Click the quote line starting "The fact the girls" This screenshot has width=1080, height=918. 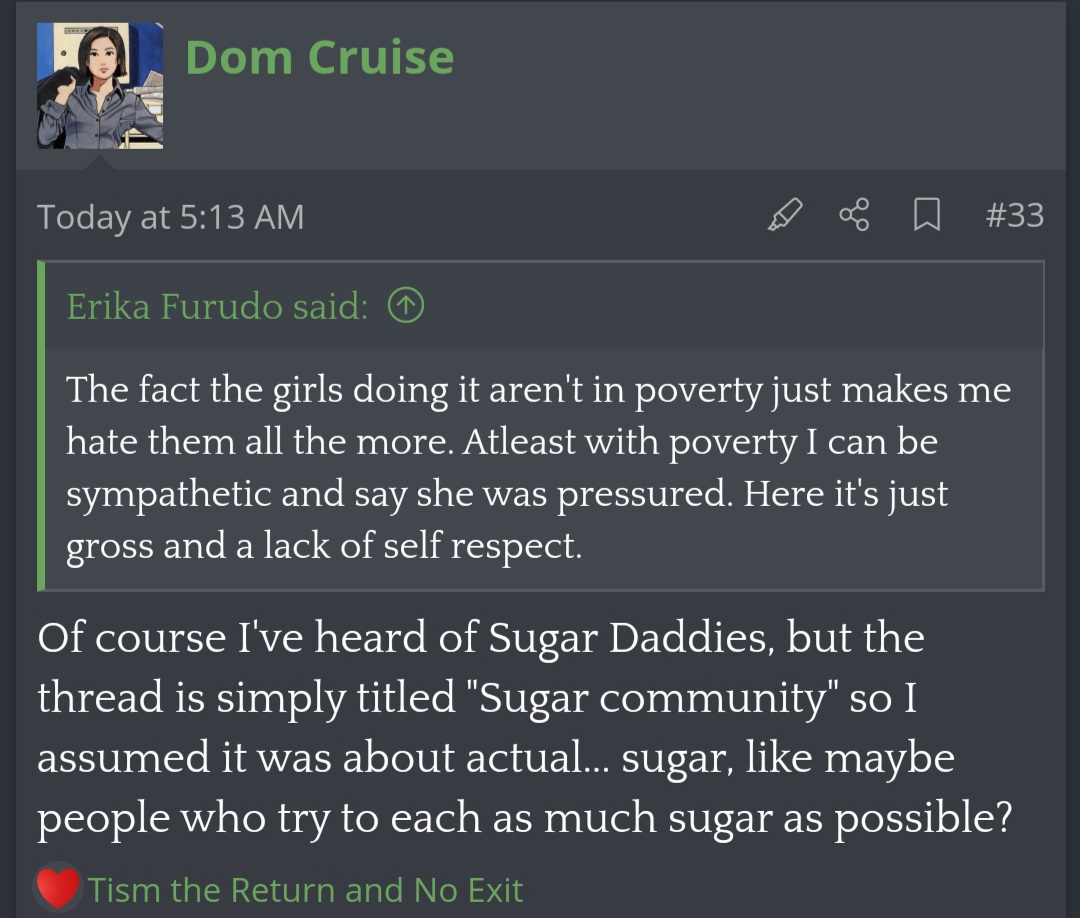coord(538,389)
